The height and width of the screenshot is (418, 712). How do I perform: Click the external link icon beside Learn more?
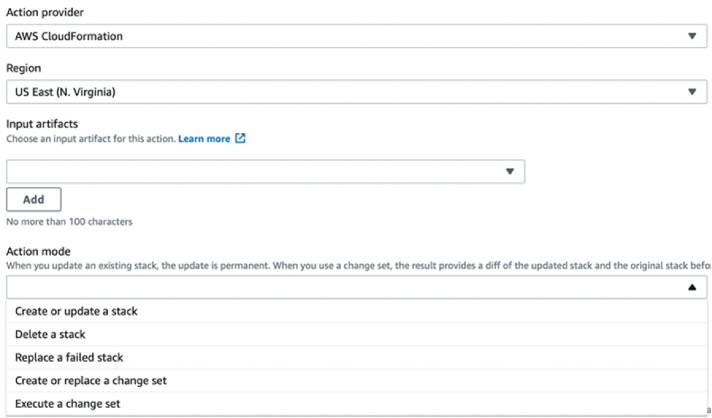240,138
